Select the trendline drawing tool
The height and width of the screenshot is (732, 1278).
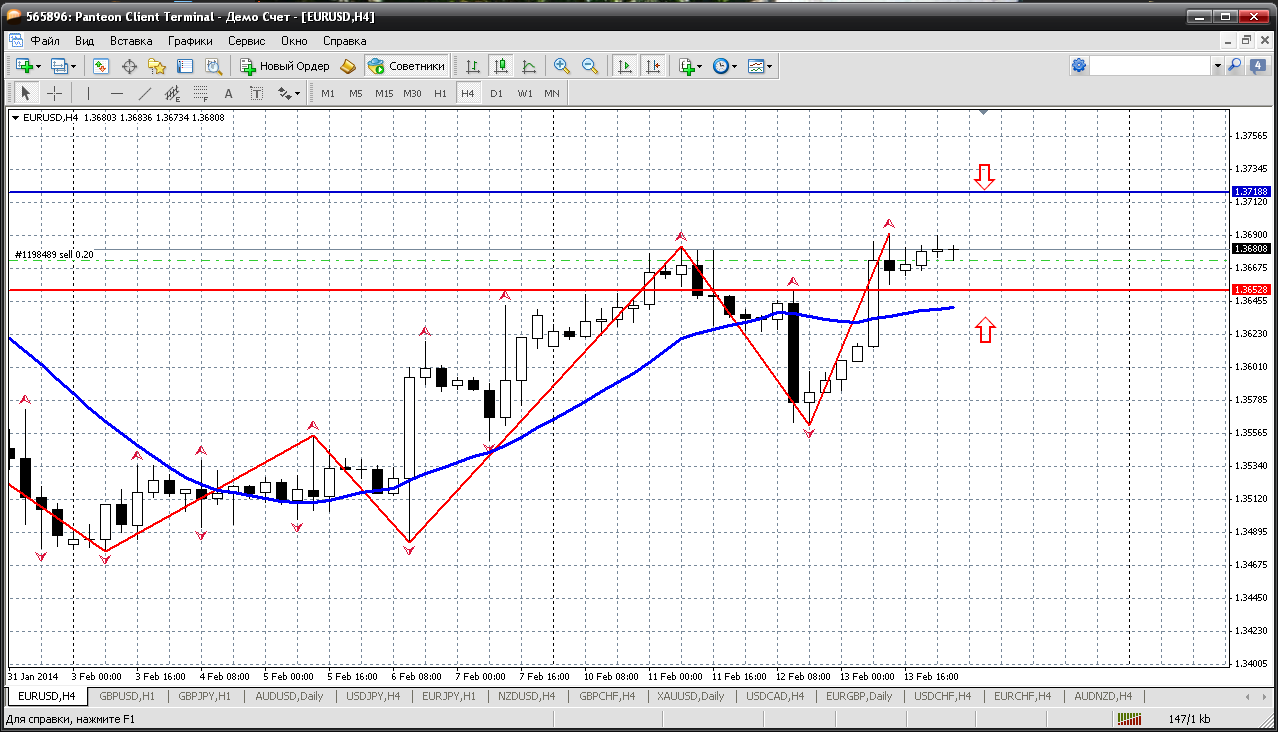(x=145, y=93)
